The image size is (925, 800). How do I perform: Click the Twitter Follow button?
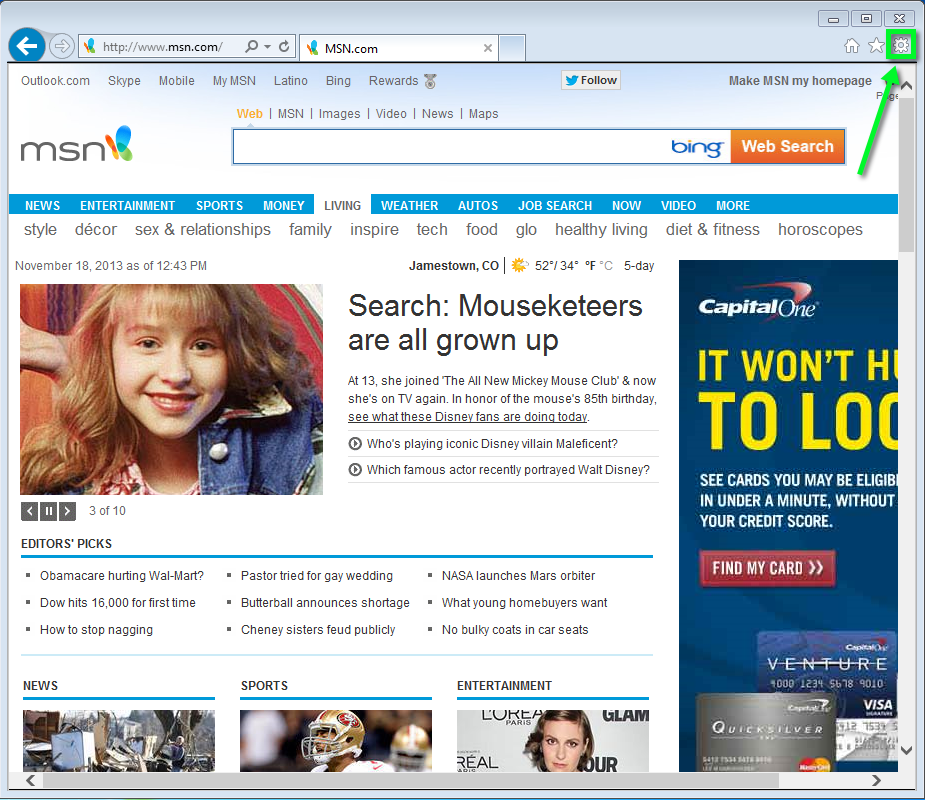point(591,80)
